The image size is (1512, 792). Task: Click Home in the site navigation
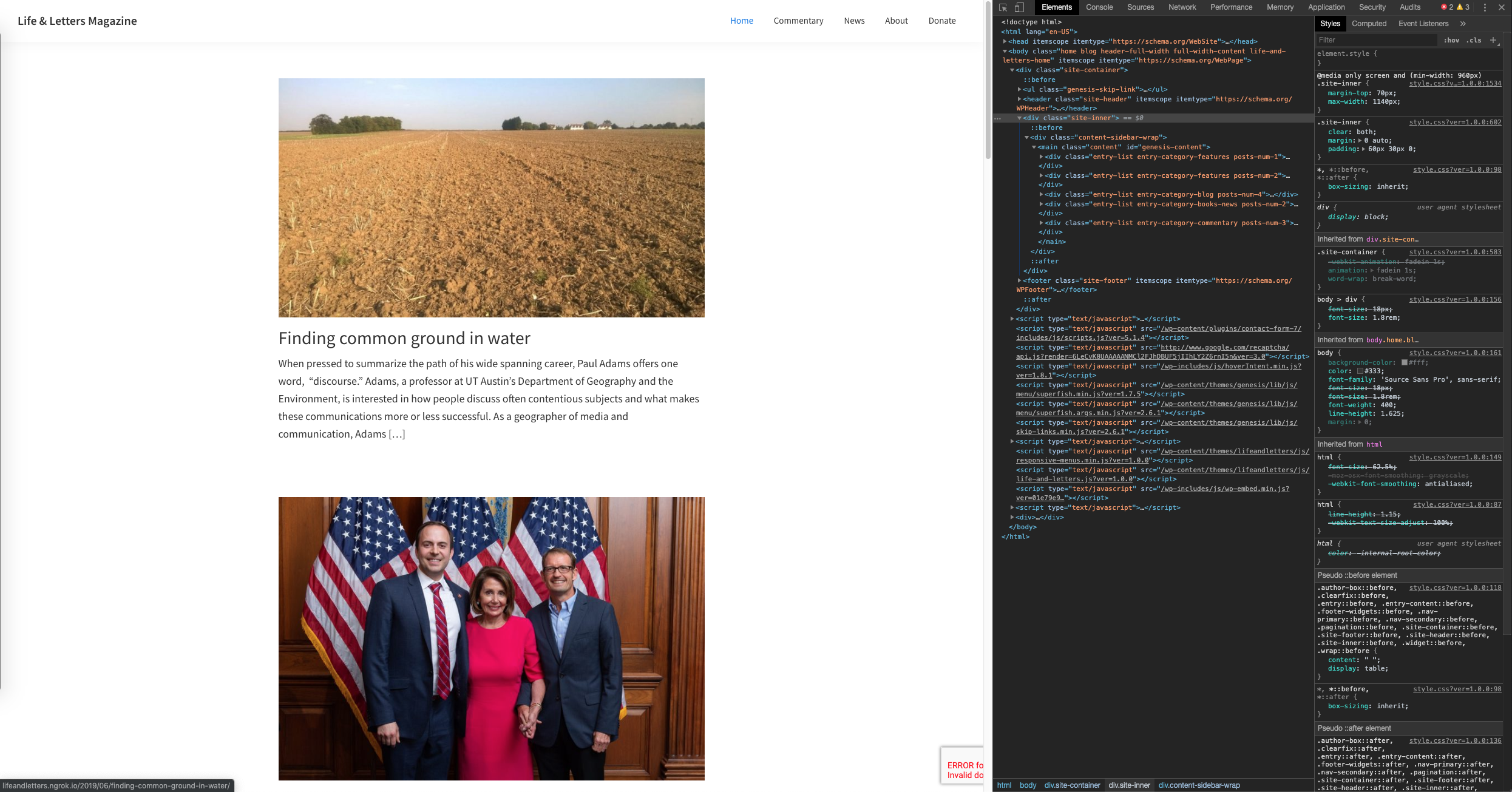(x=741, y=21)
